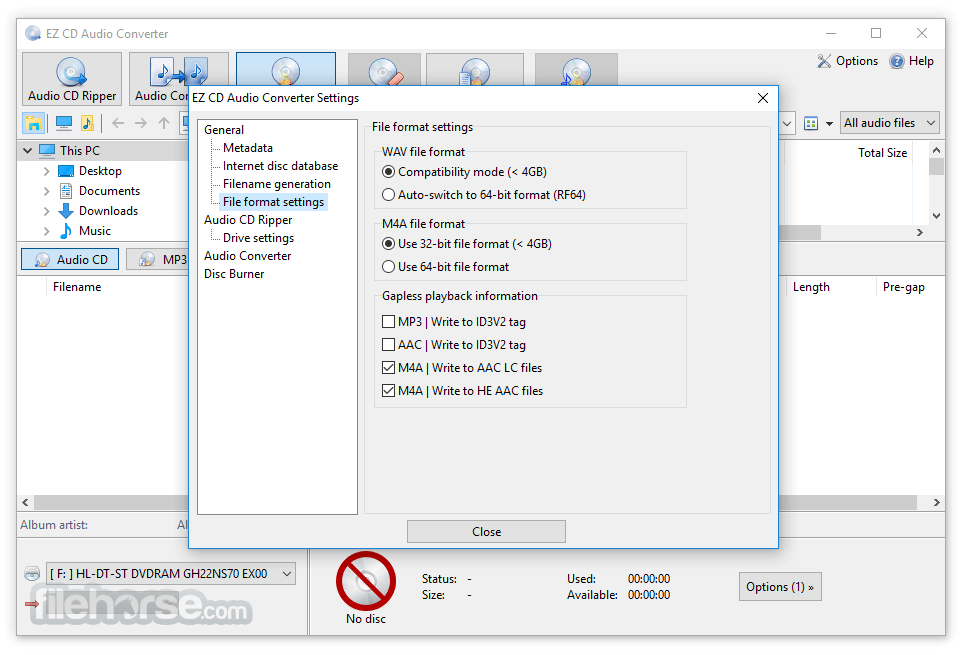The image size is (964, 655).
Task: Open Filename generation settings
Action: tap(277, 183)
